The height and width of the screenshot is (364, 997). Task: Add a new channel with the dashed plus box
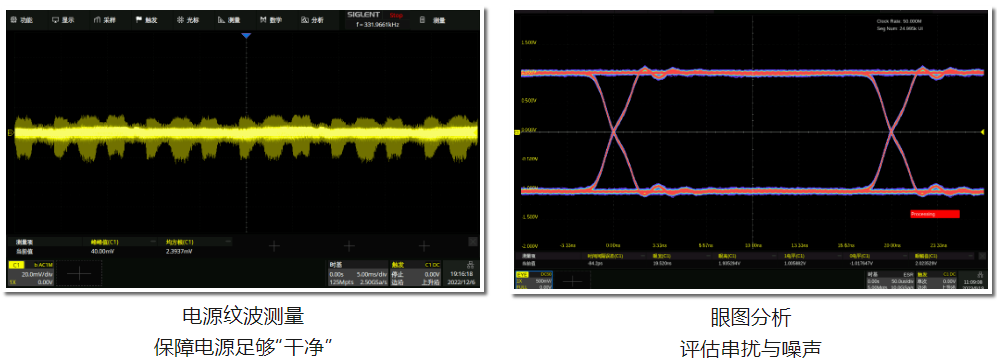(79, 273)
